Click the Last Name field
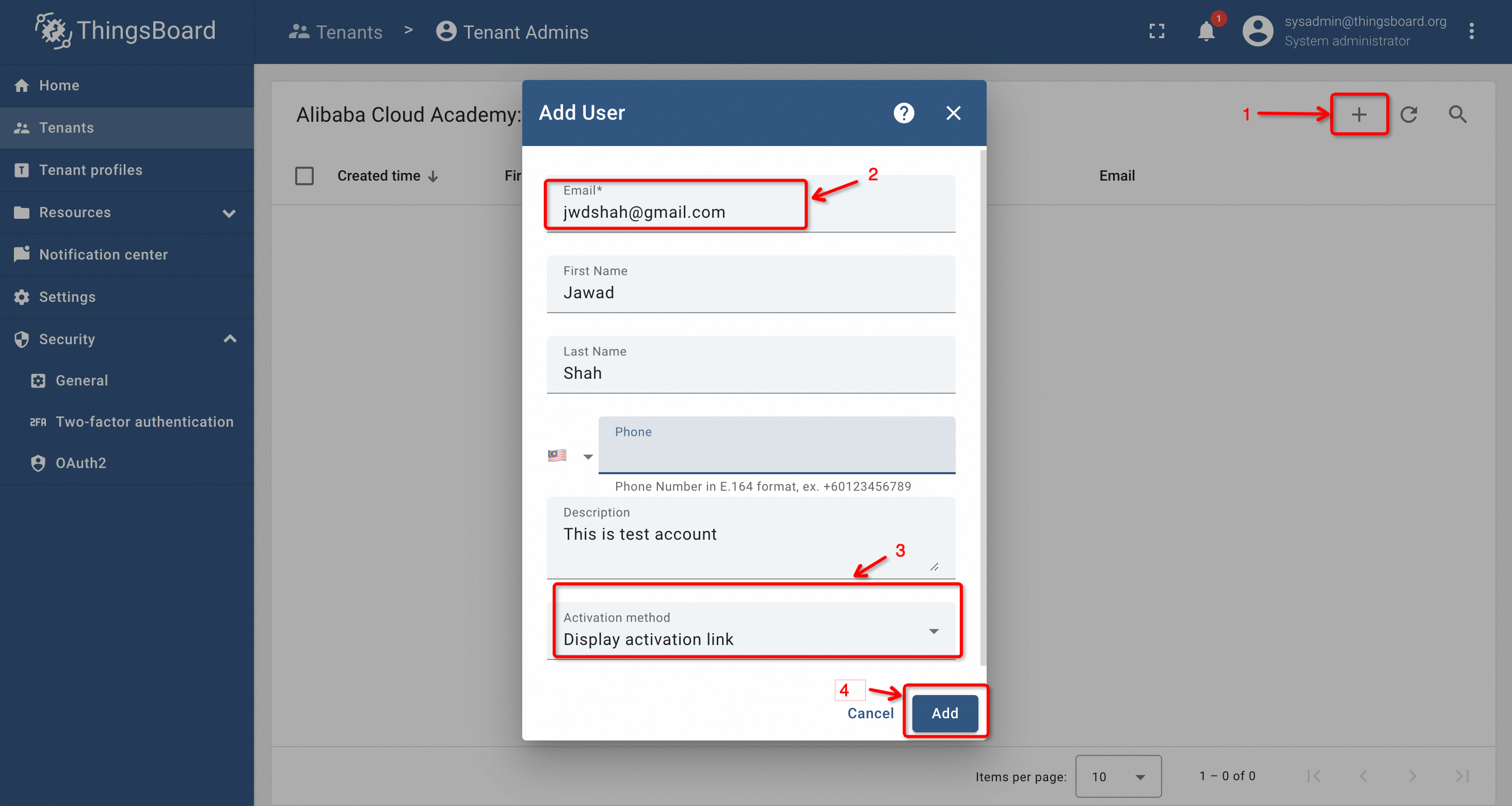 751,364
